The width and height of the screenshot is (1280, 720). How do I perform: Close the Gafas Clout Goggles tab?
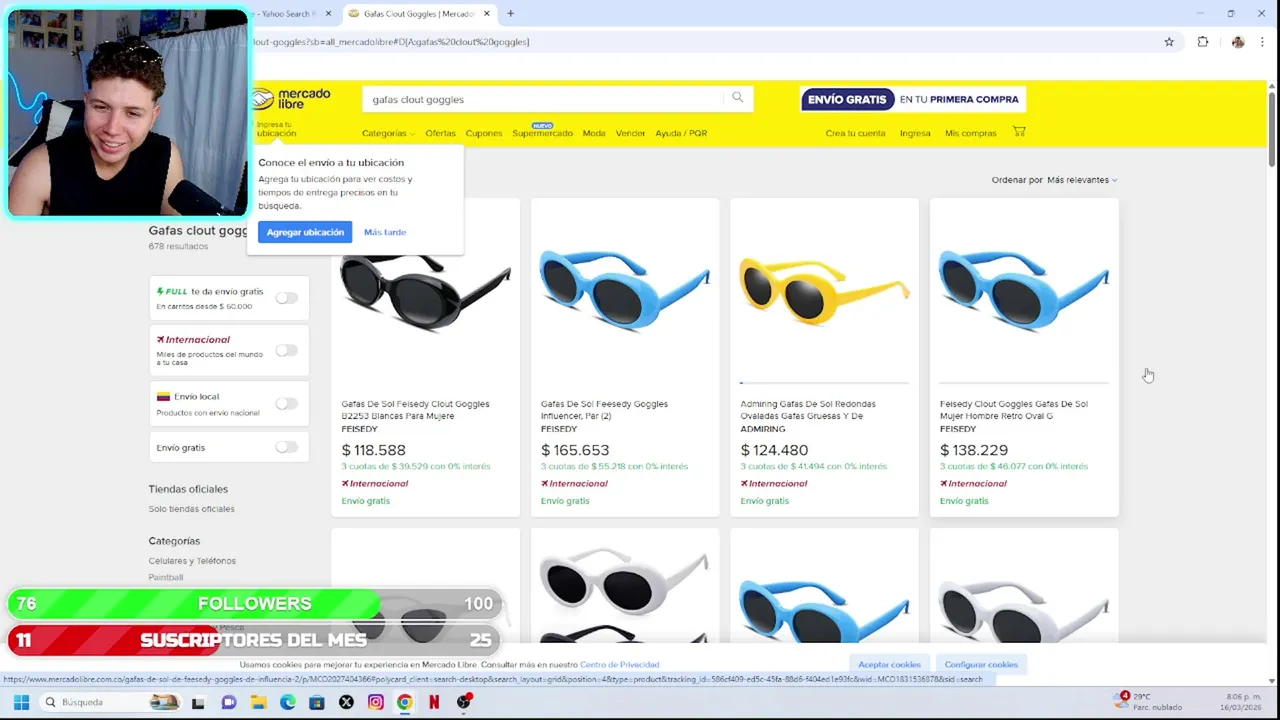[x=487, y=13]
